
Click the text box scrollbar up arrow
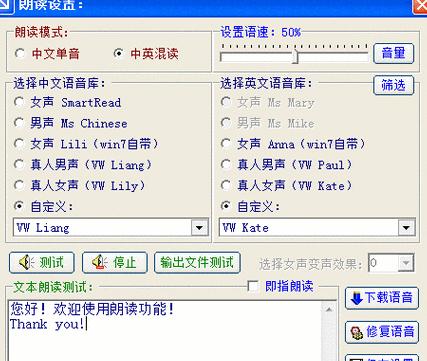tap(329, 310)
